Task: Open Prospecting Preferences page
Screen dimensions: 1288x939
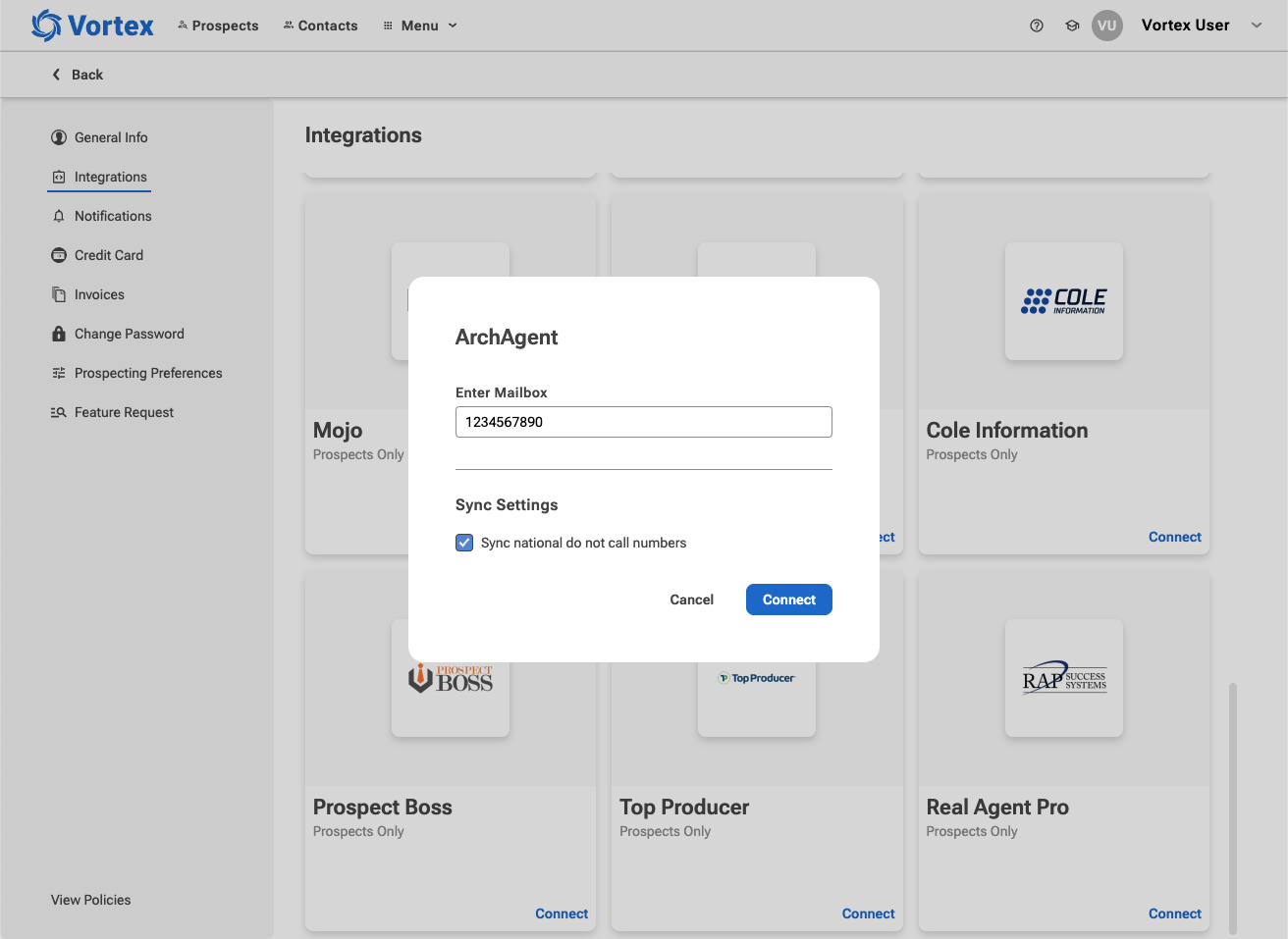Action: point(136,373)
